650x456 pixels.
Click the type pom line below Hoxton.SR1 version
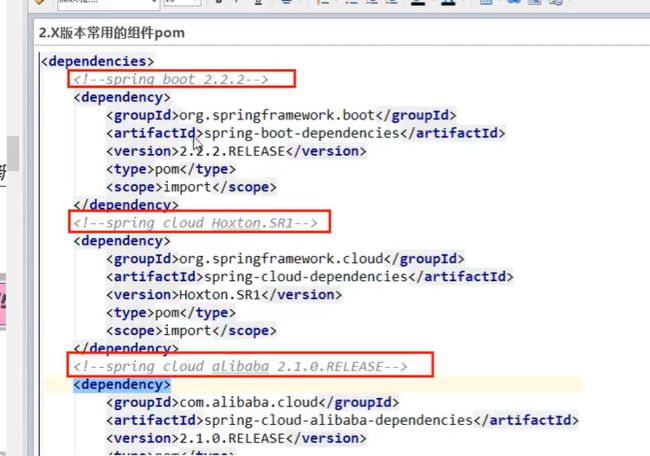[x=171, y=313]
